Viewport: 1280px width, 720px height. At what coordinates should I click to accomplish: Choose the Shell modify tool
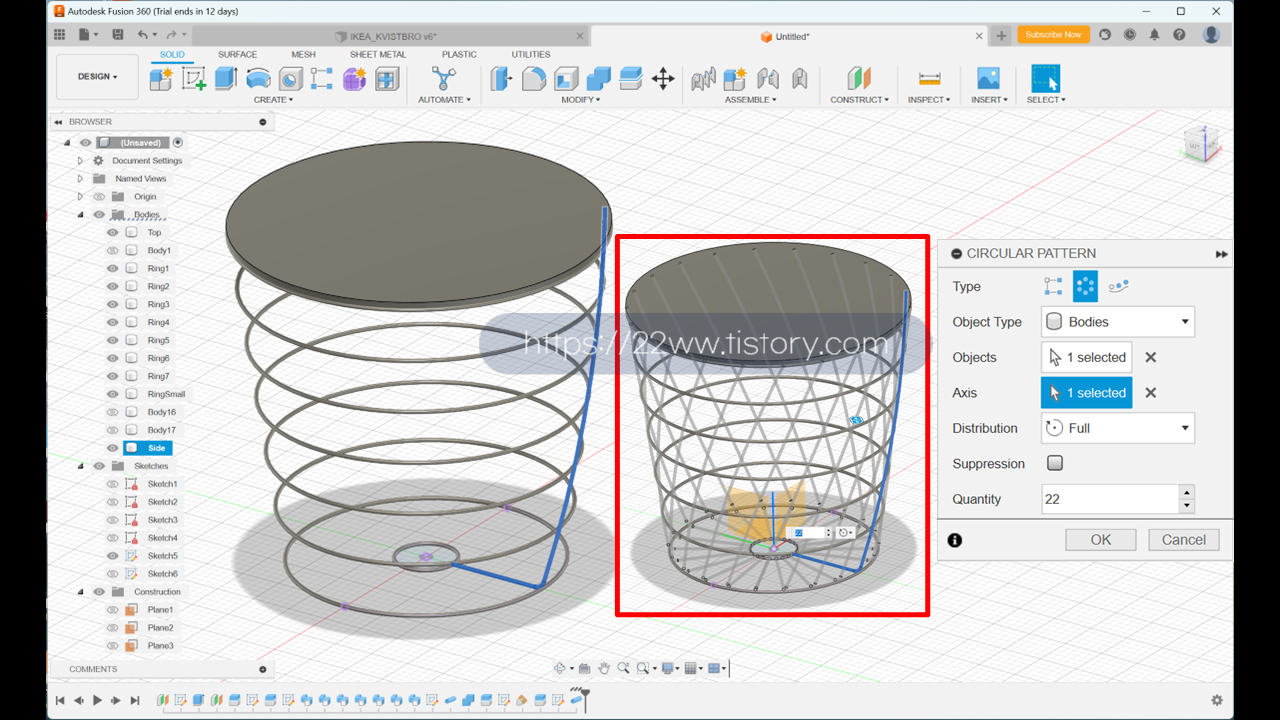566,79
